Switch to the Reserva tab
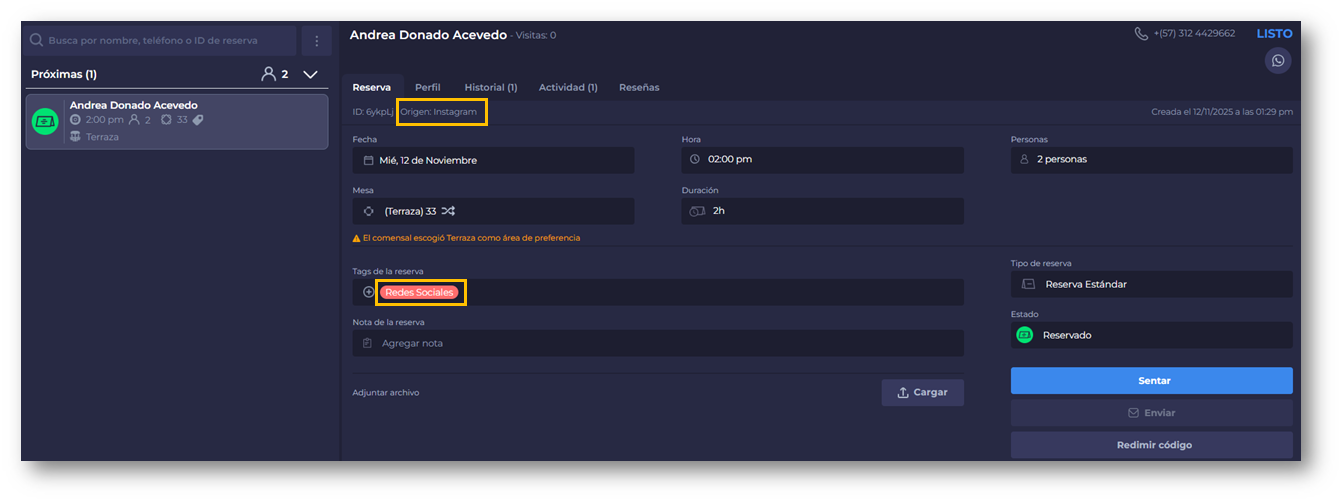The height and width of the screenshot is (503, 1343). click(372, 87)
